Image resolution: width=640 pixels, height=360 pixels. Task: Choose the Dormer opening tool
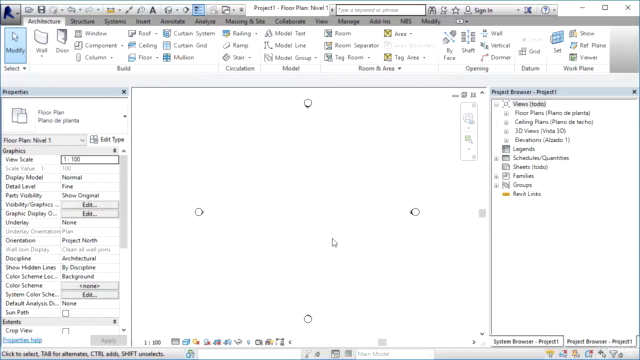pyautogui.click(x=496, y=58)
